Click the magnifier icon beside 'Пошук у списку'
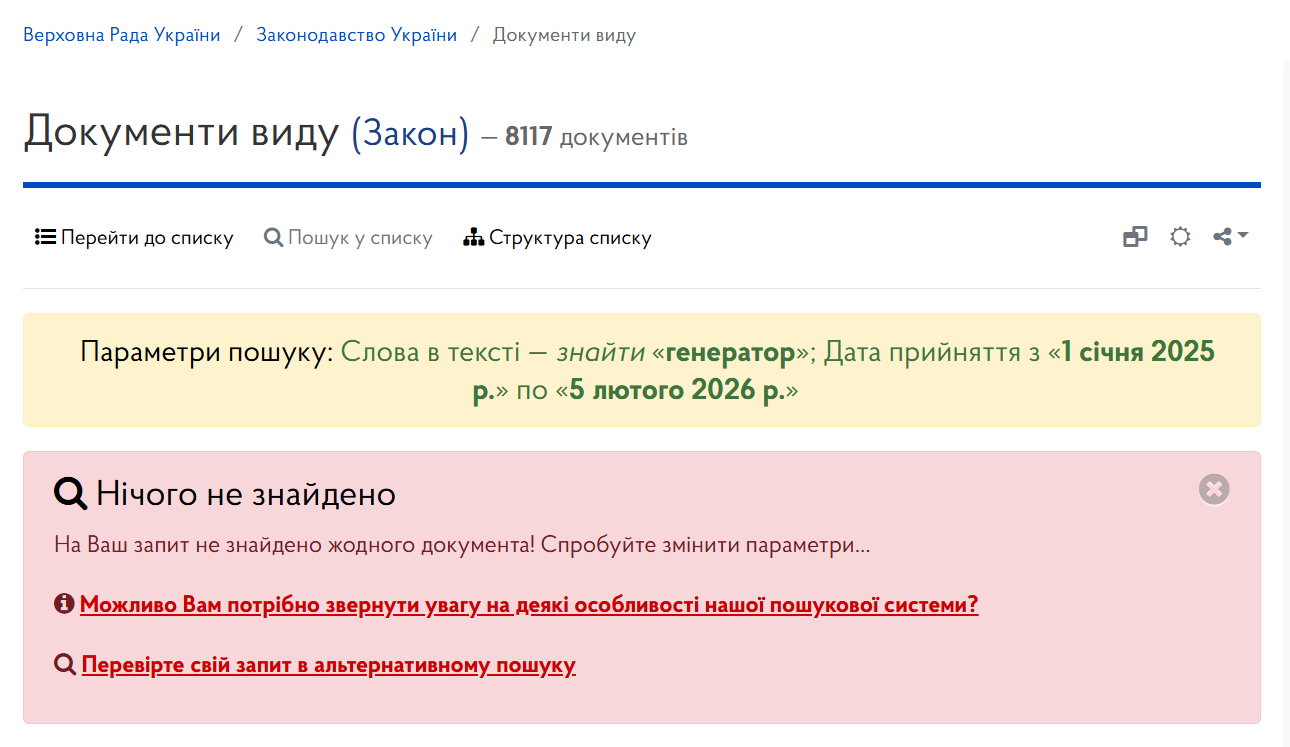This screenshot has width=1290, height=747. point(273,238)
